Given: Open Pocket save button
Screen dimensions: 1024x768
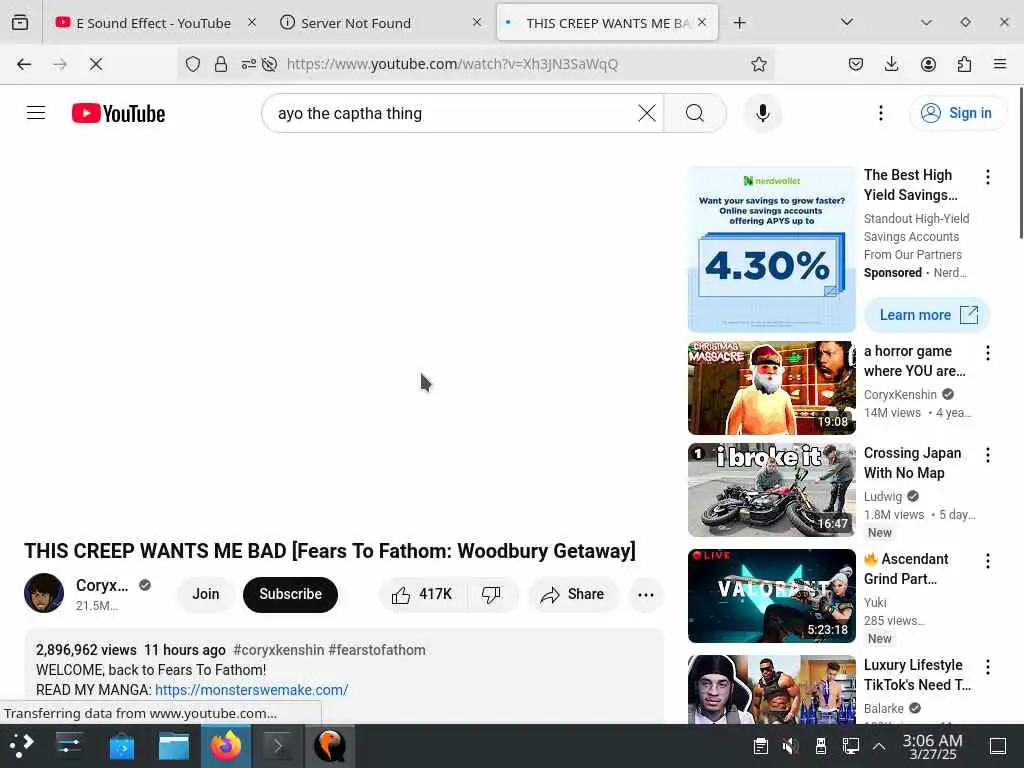Looking at the screenshot, I should 856,64.
